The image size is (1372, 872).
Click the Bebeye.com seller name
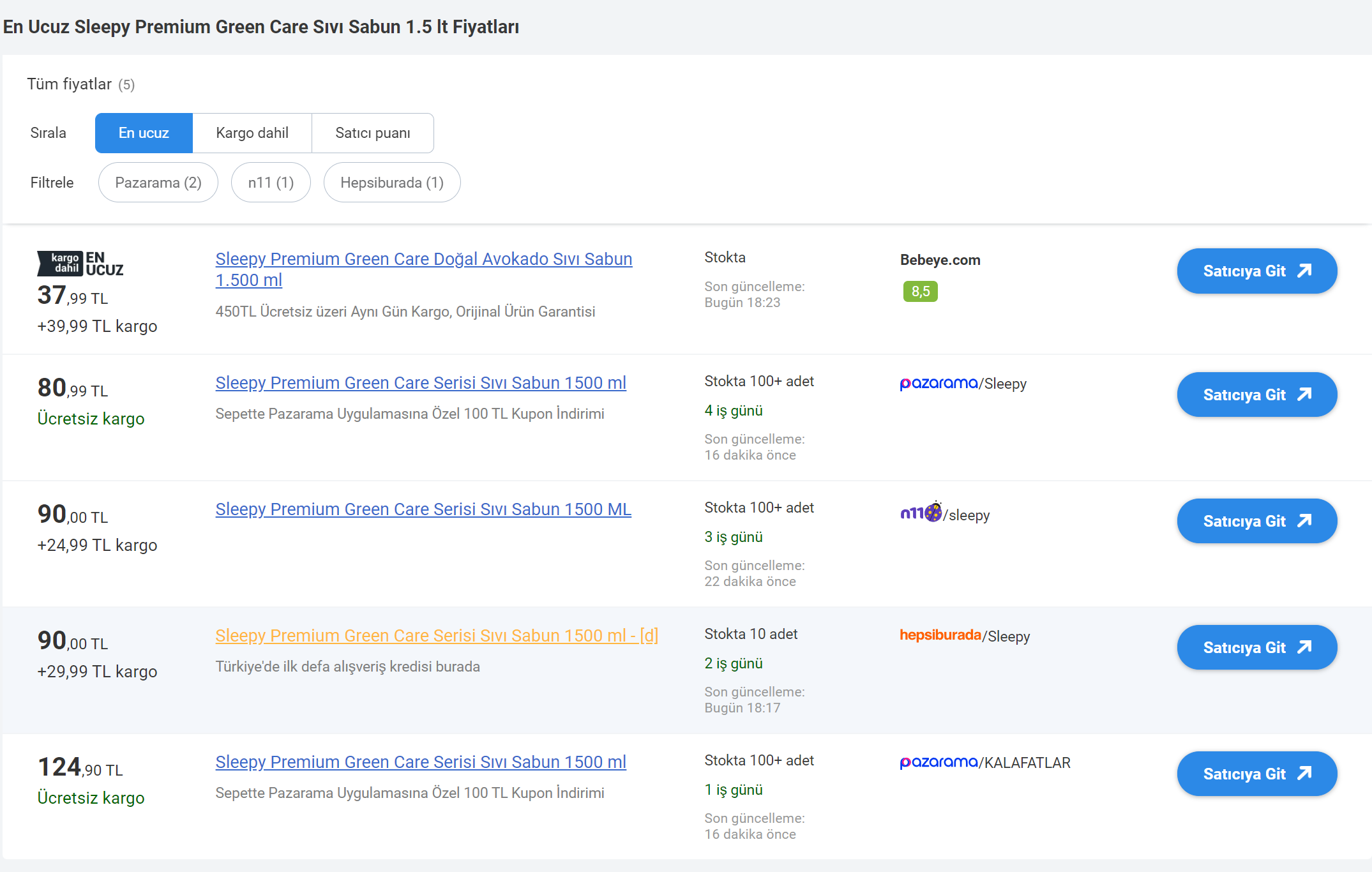point(940,260)
